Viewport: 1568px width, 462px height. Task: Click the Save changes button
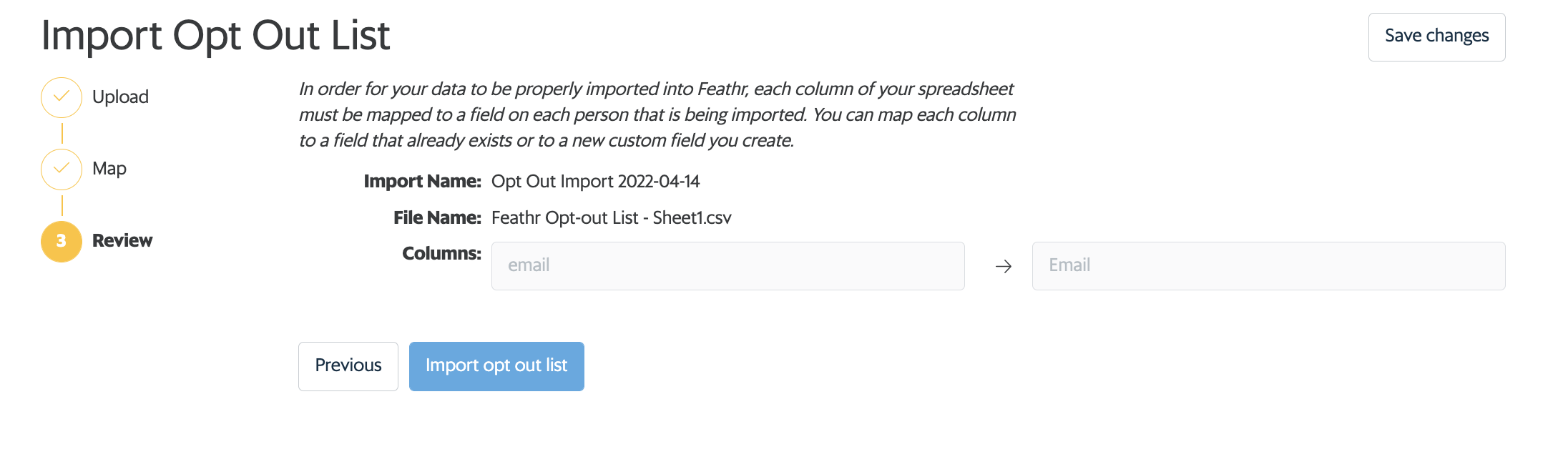[x=1436, y=36]
